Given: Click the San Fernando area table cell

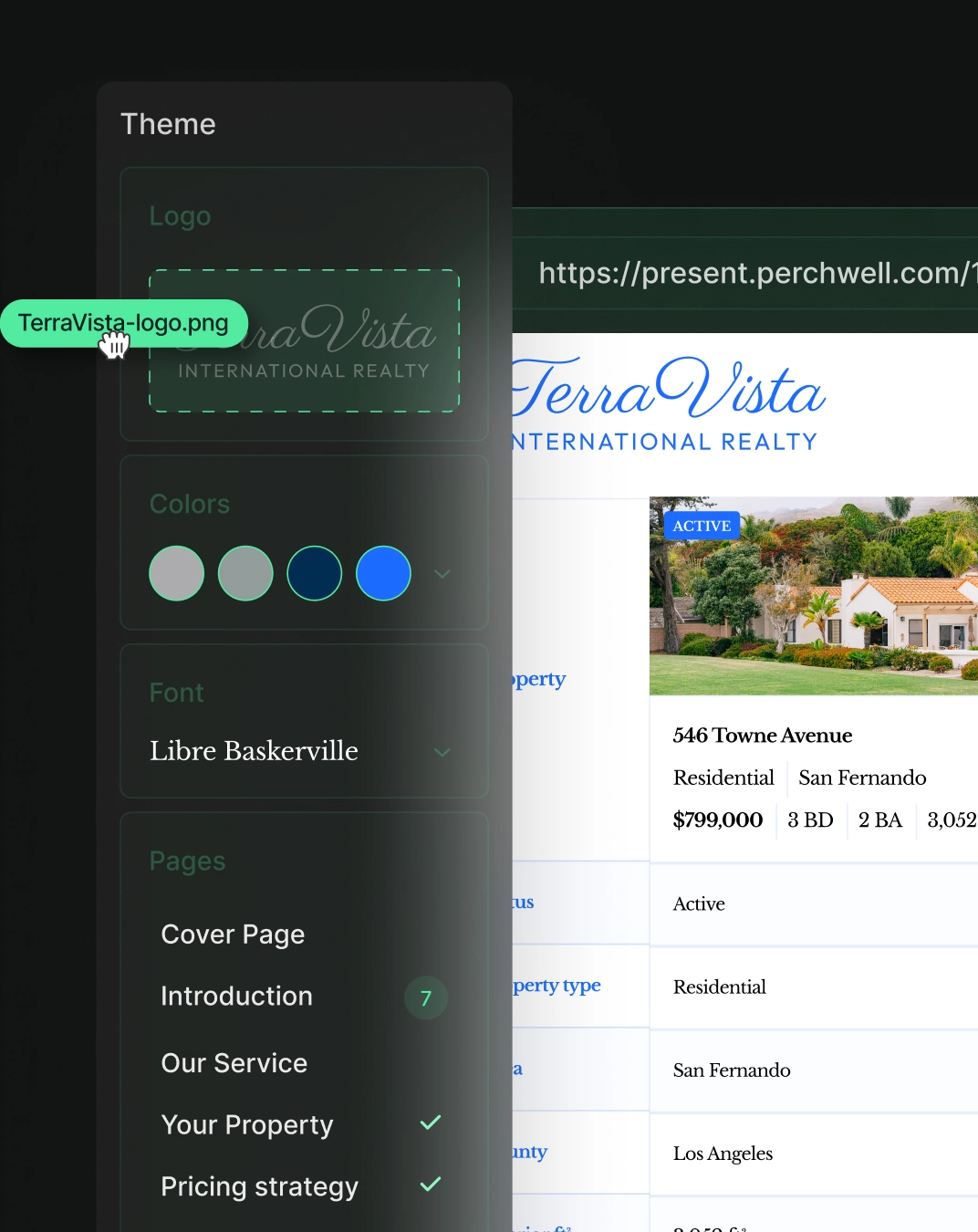Looking at the screenshot, I should pos(814,1070).
